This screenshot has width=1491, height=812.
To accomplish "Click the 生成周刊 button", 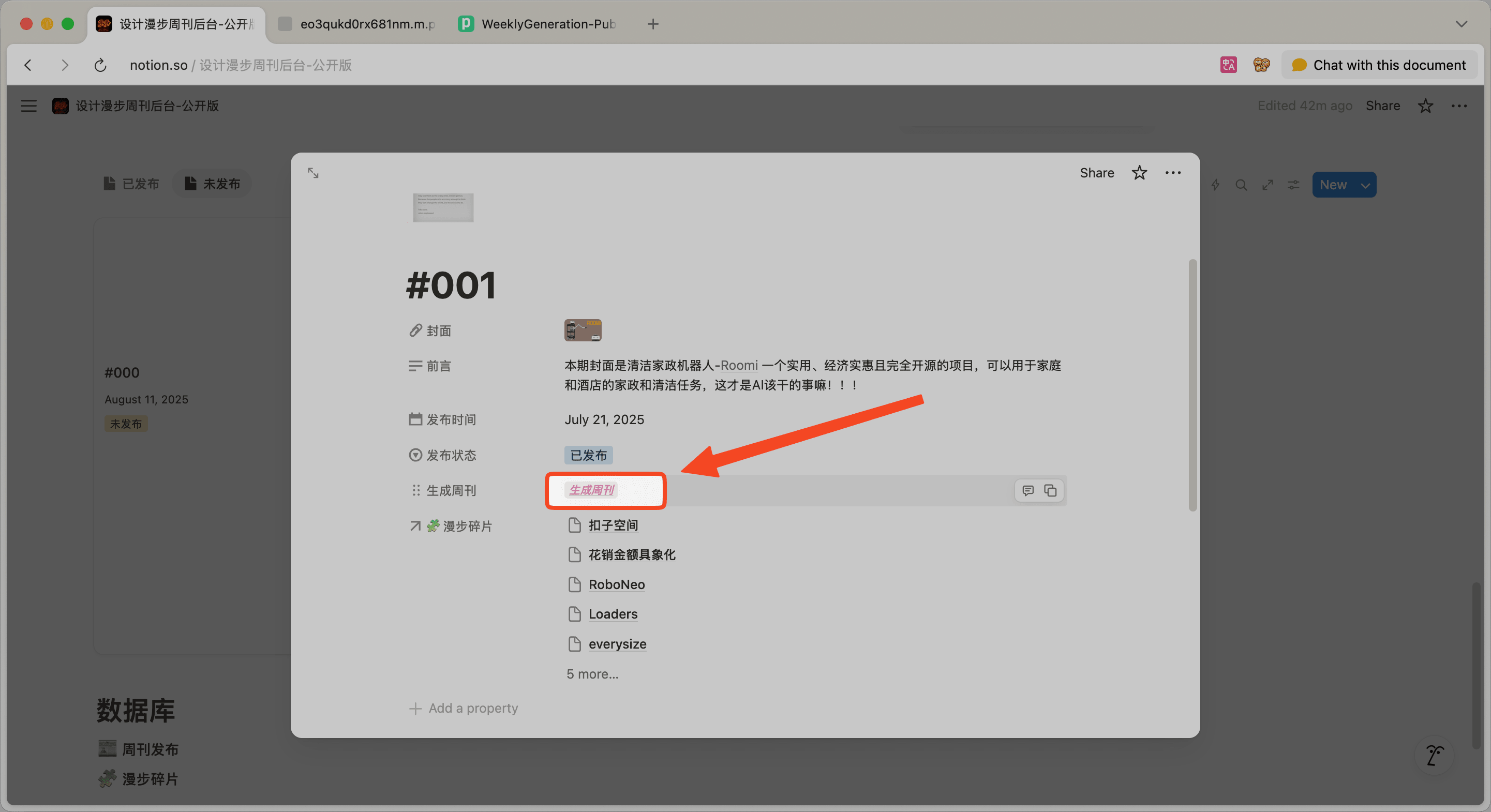I will [x=591, y=490].
